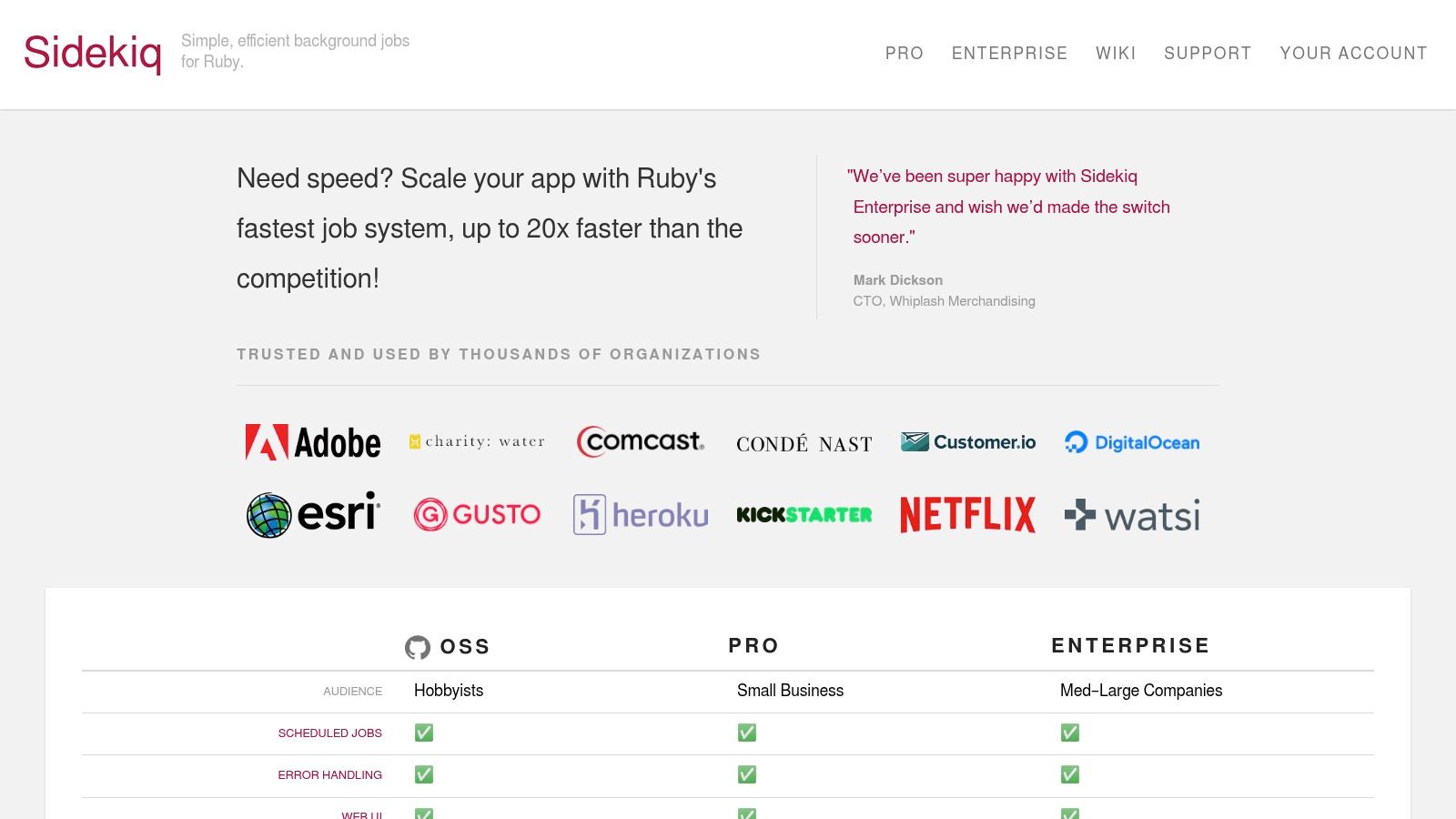Click the Gusto logo

pos(477,514)
